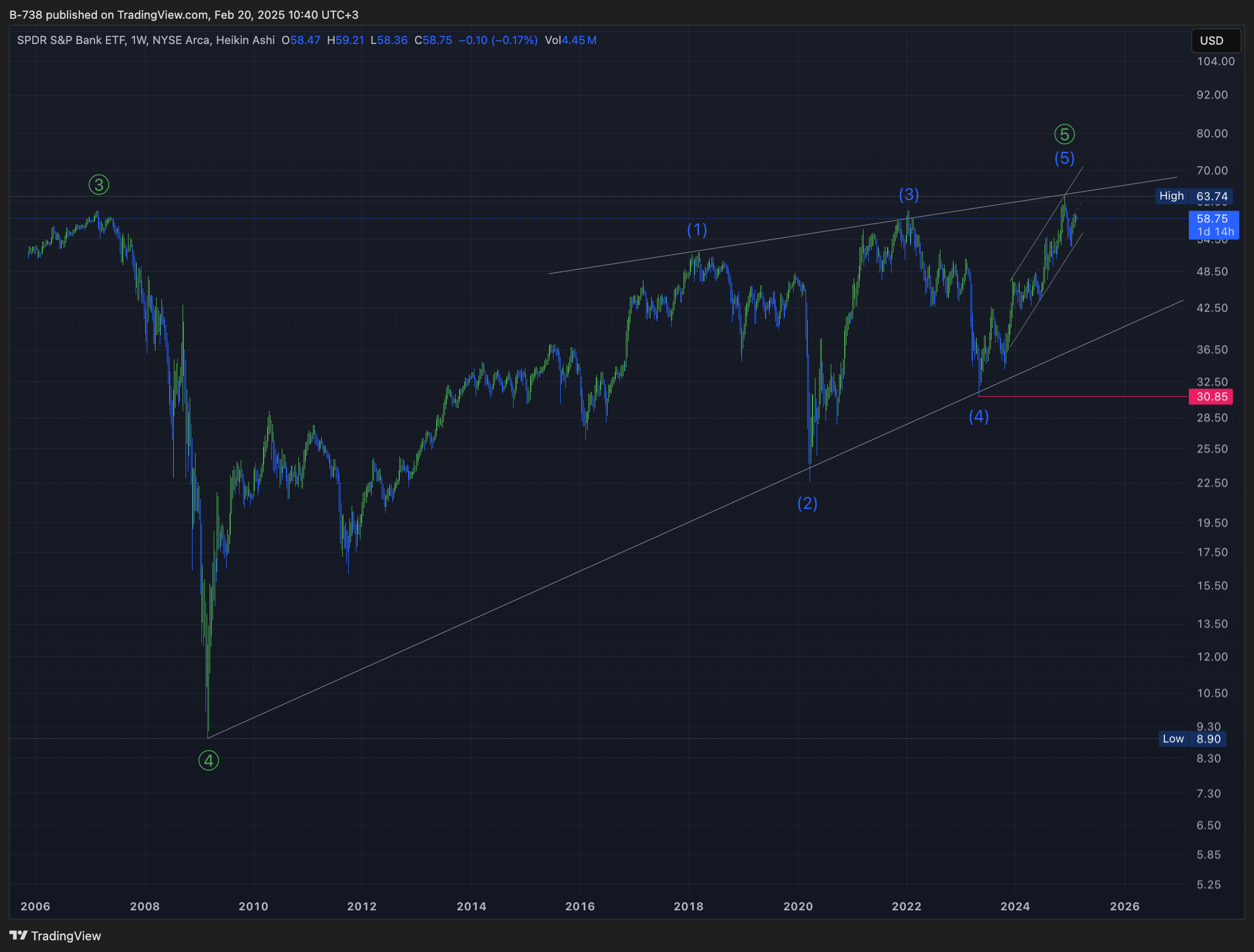Click the 2006 time axis label

pyautogui.click(x=35, y=906)
